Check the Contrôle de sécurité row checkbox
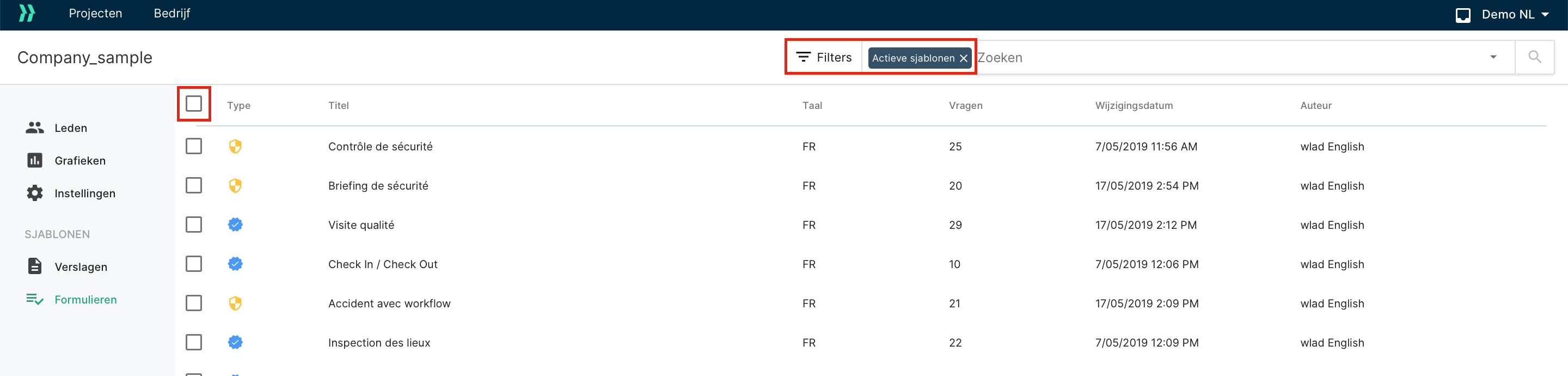The image size is (1568, 376). click(x=194, y=146)
